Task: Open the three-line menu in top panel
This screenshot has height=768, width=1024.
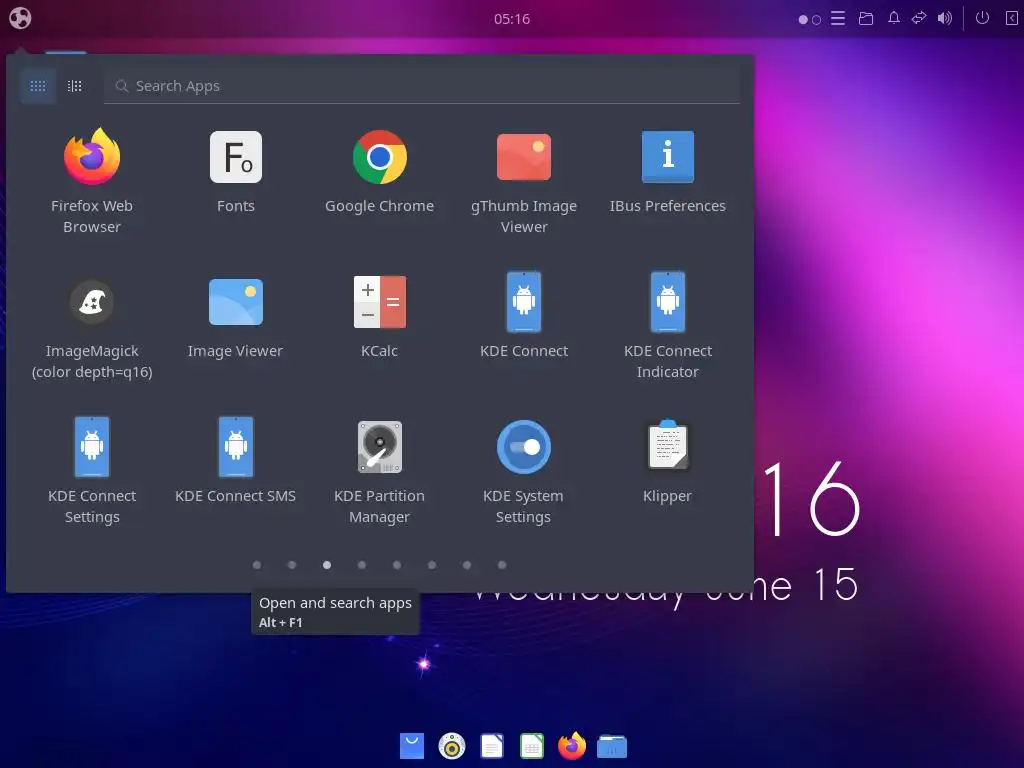Action: [838, 18]
